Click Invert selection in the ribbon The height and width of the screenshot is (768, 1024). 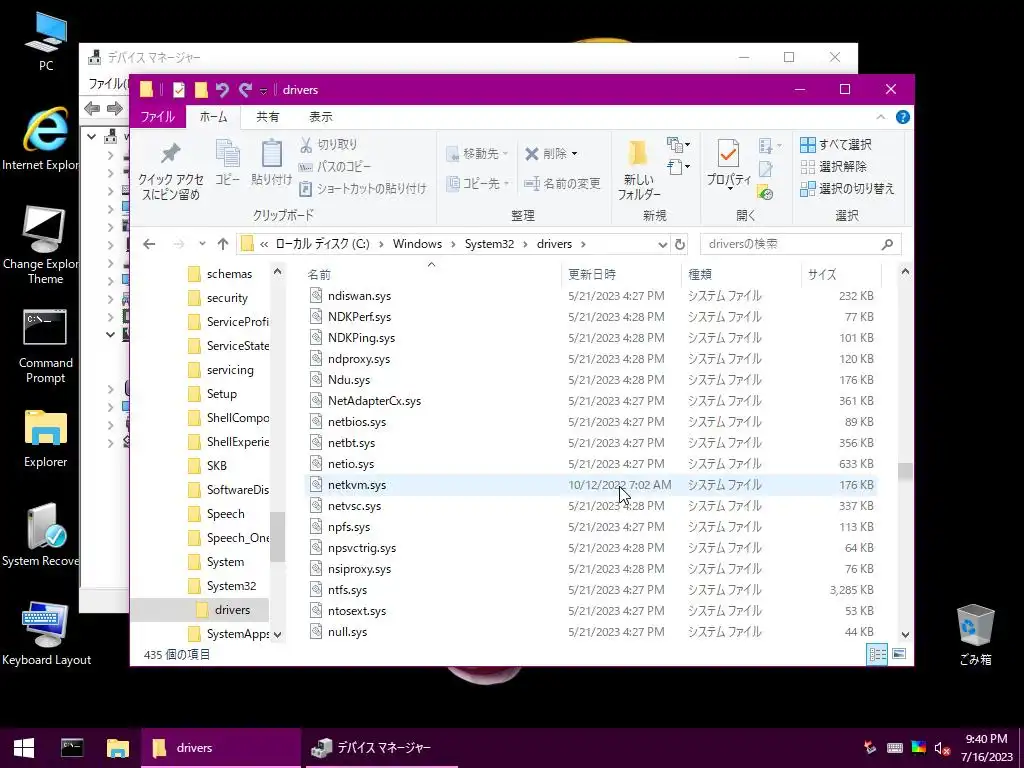click(x=847, y=189)
